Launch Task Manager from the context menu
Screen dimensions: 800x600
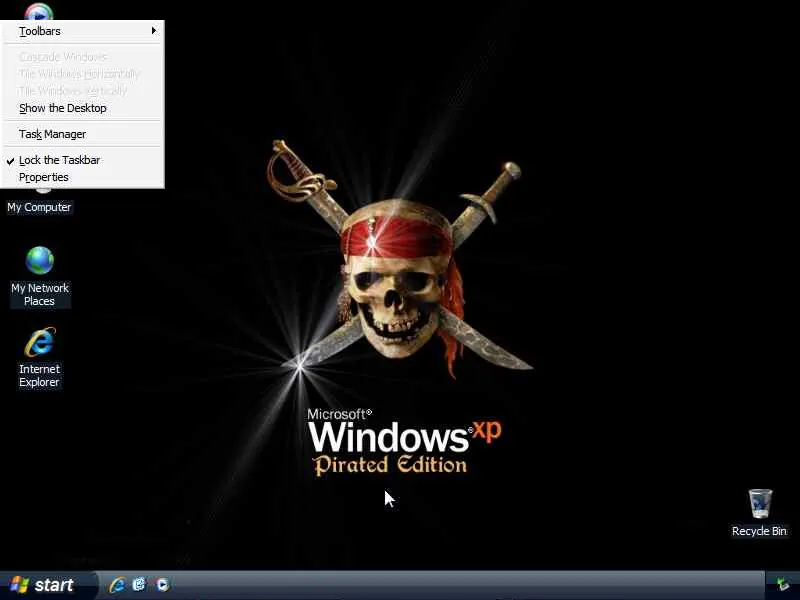(x=83, y=134)
